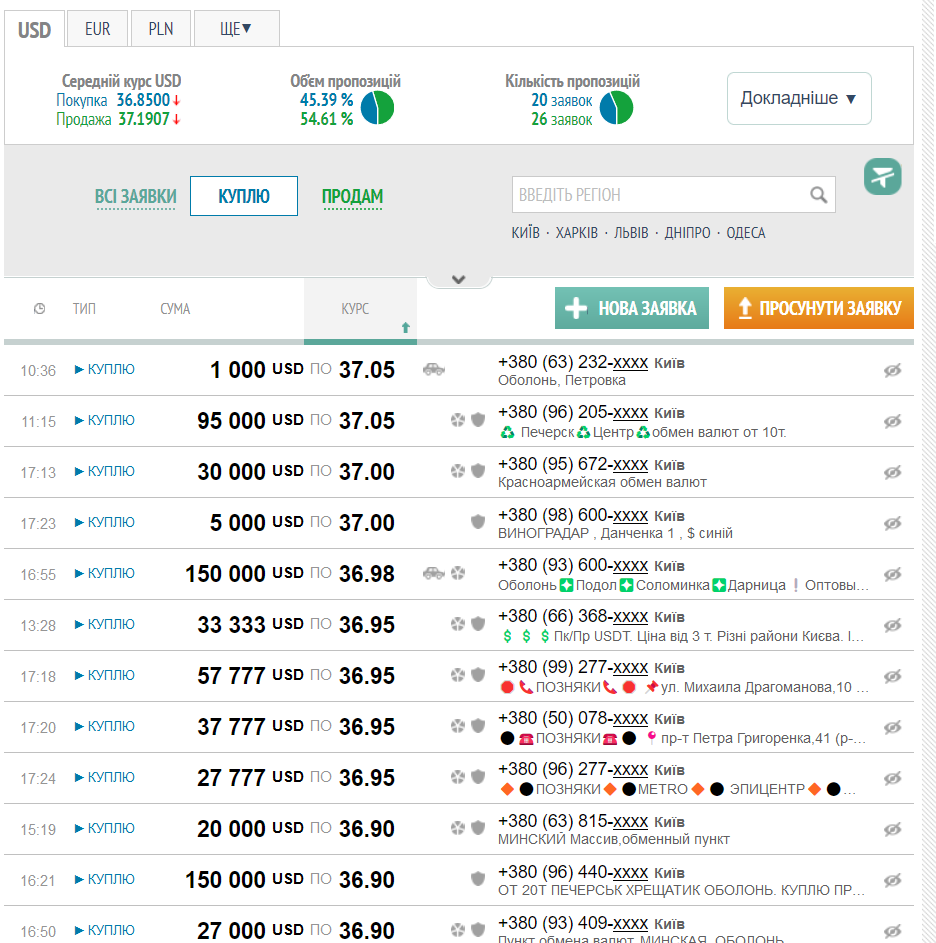Click the pie chart beside offer count

coord(616,108)
